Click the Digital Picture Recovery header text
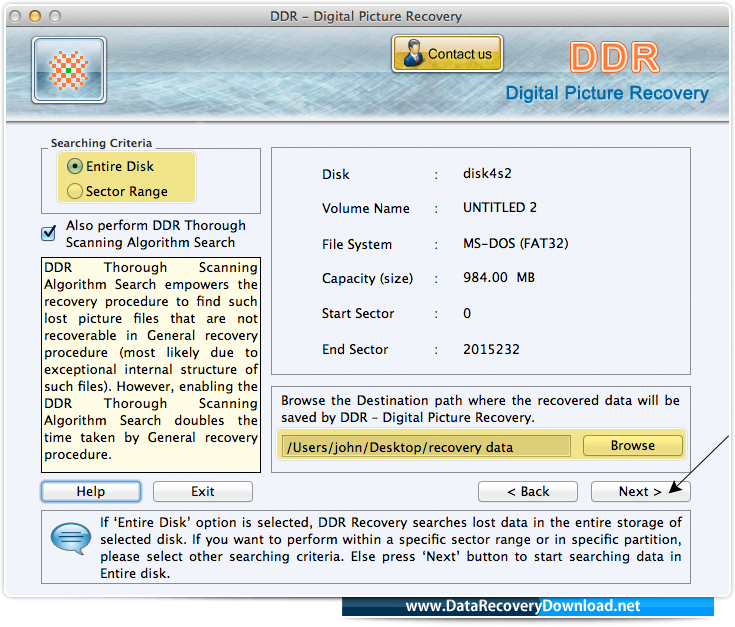The image size is (735, 627). click(607, 93)
